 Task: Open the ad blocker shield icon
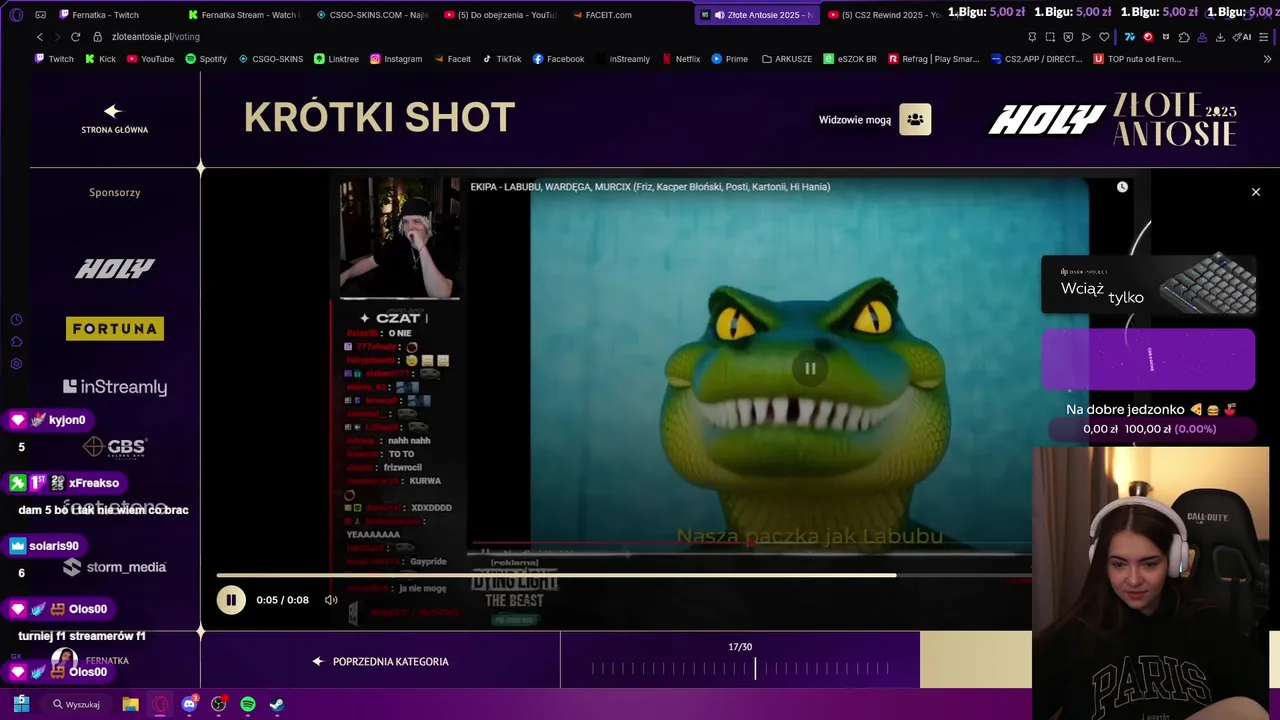click(x=1068, y=37)
